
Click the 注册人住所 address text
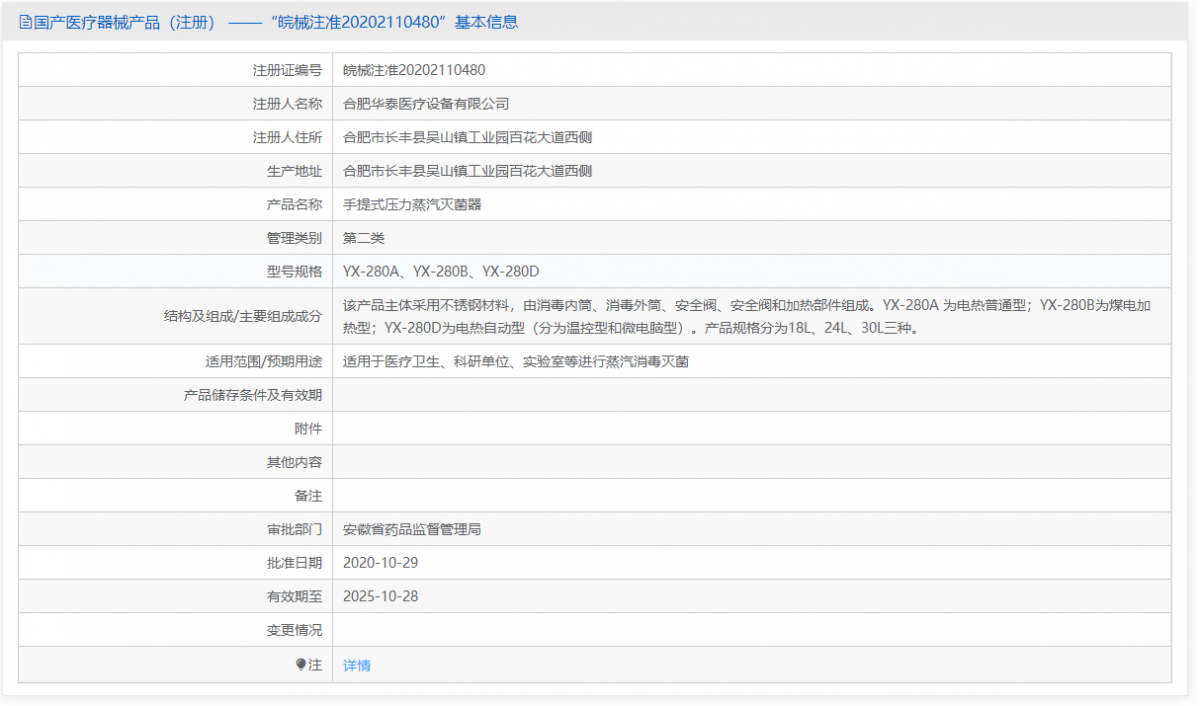tap(465, 136)
